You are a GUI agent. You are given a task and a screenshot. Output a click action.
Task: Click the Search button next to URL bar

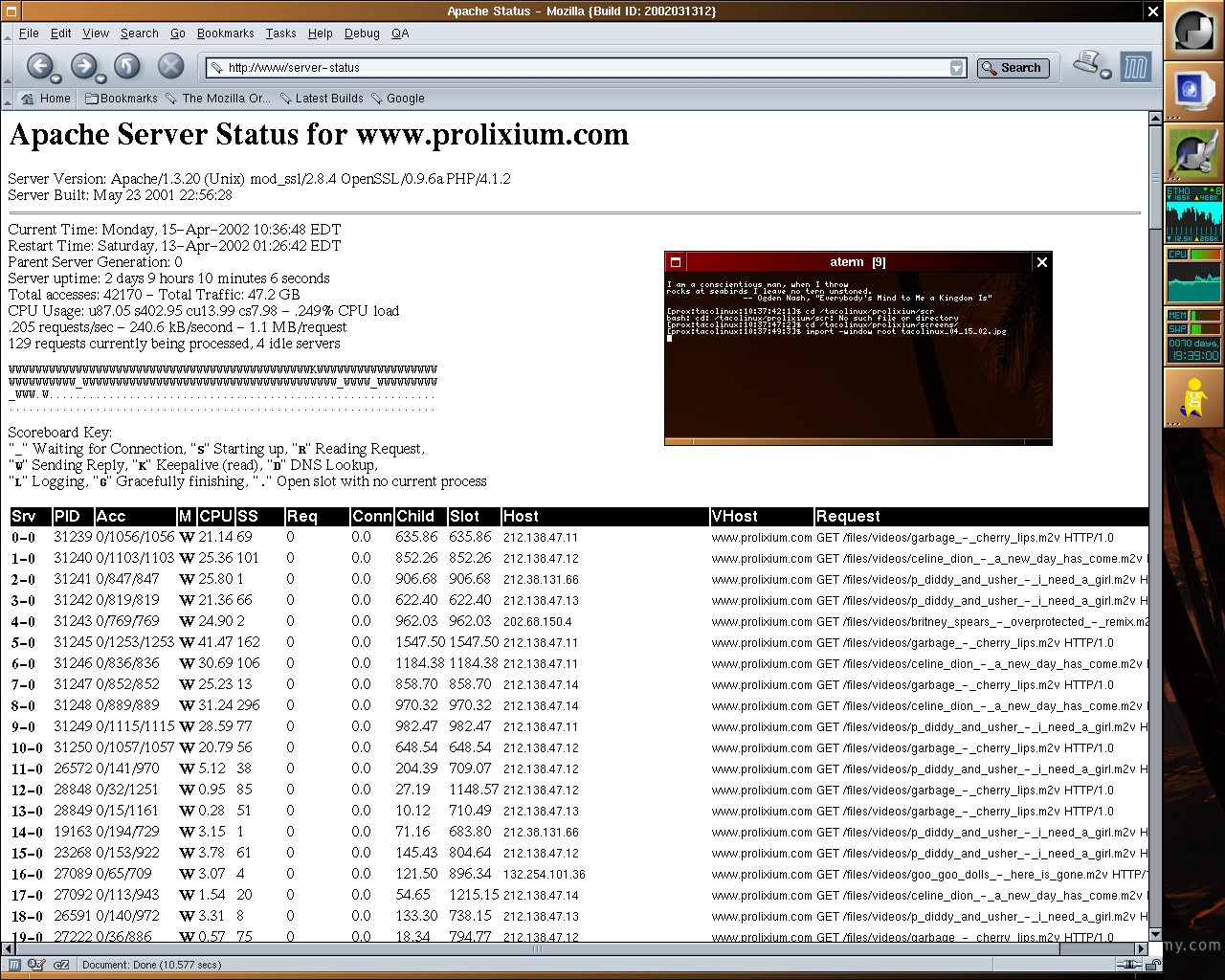[1013, 68]
